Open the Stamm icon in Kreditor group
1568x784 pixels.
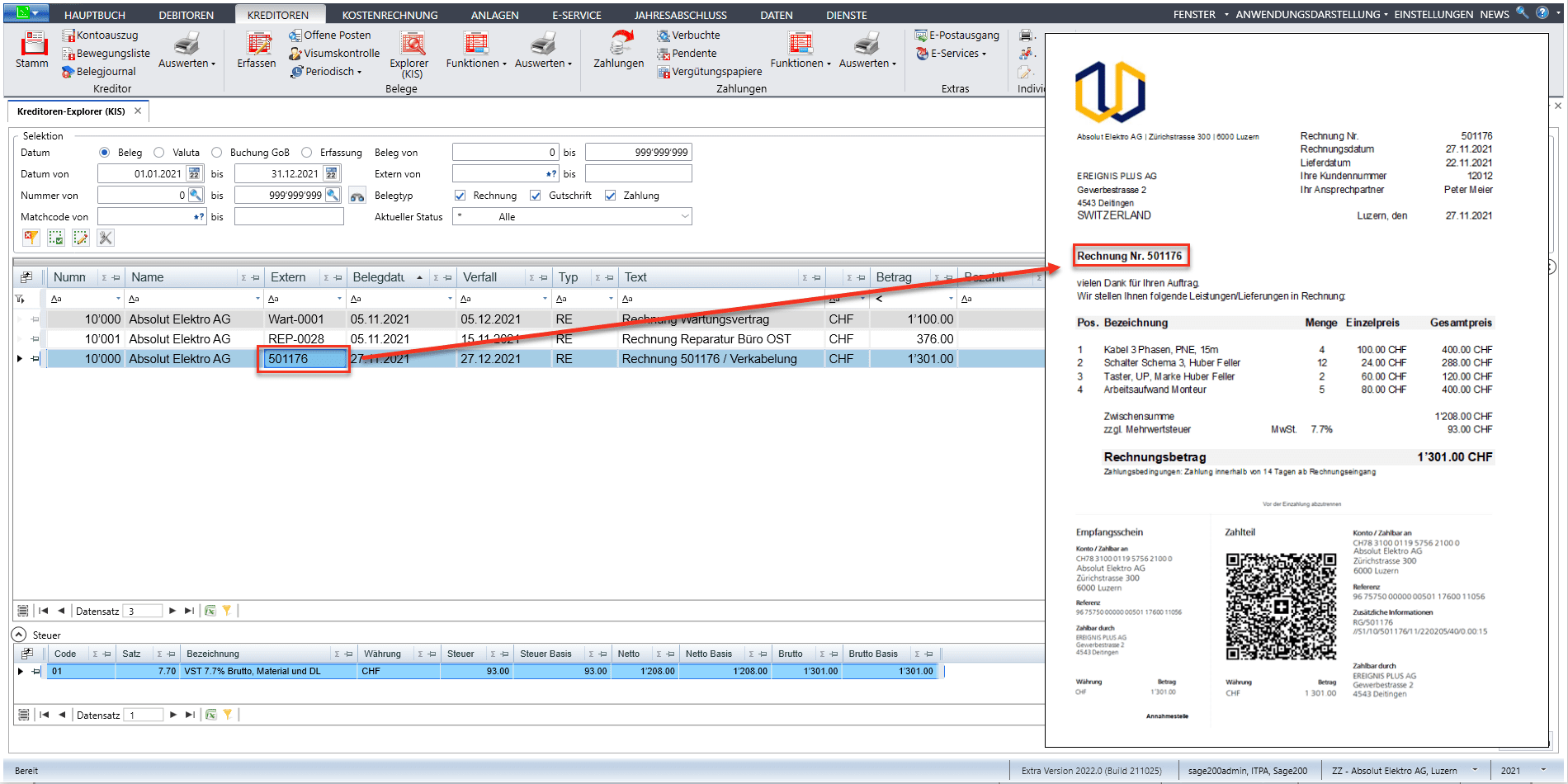click(x=33, y=50)
